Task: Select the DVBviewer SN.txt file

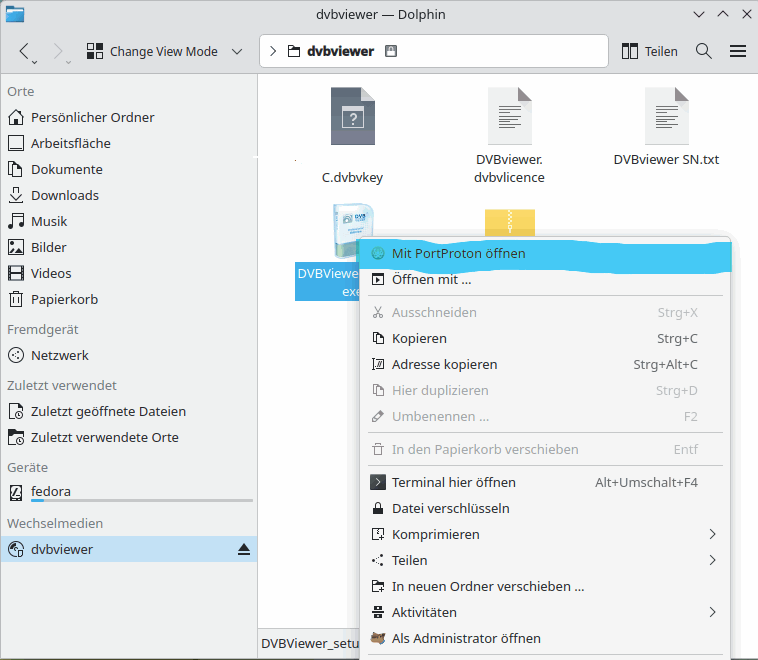Action: point(666,127)
